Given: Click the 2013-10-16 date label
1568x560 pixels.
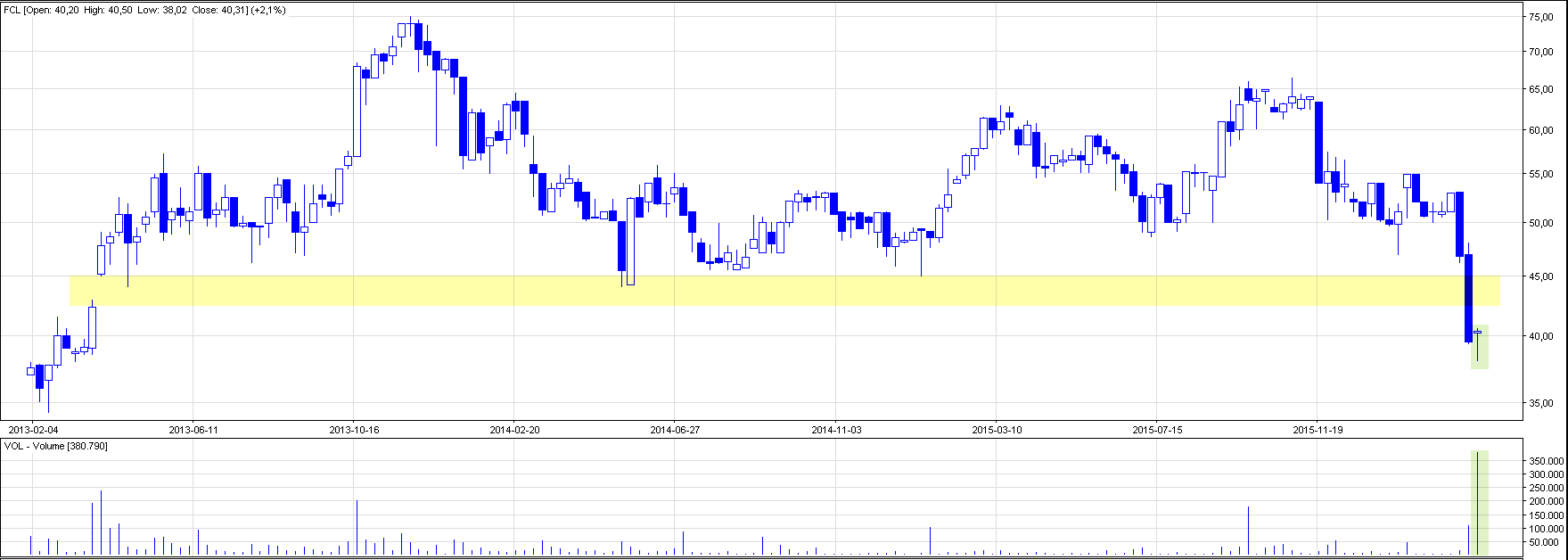Looking at the screenshot, I should coord(354,430).
